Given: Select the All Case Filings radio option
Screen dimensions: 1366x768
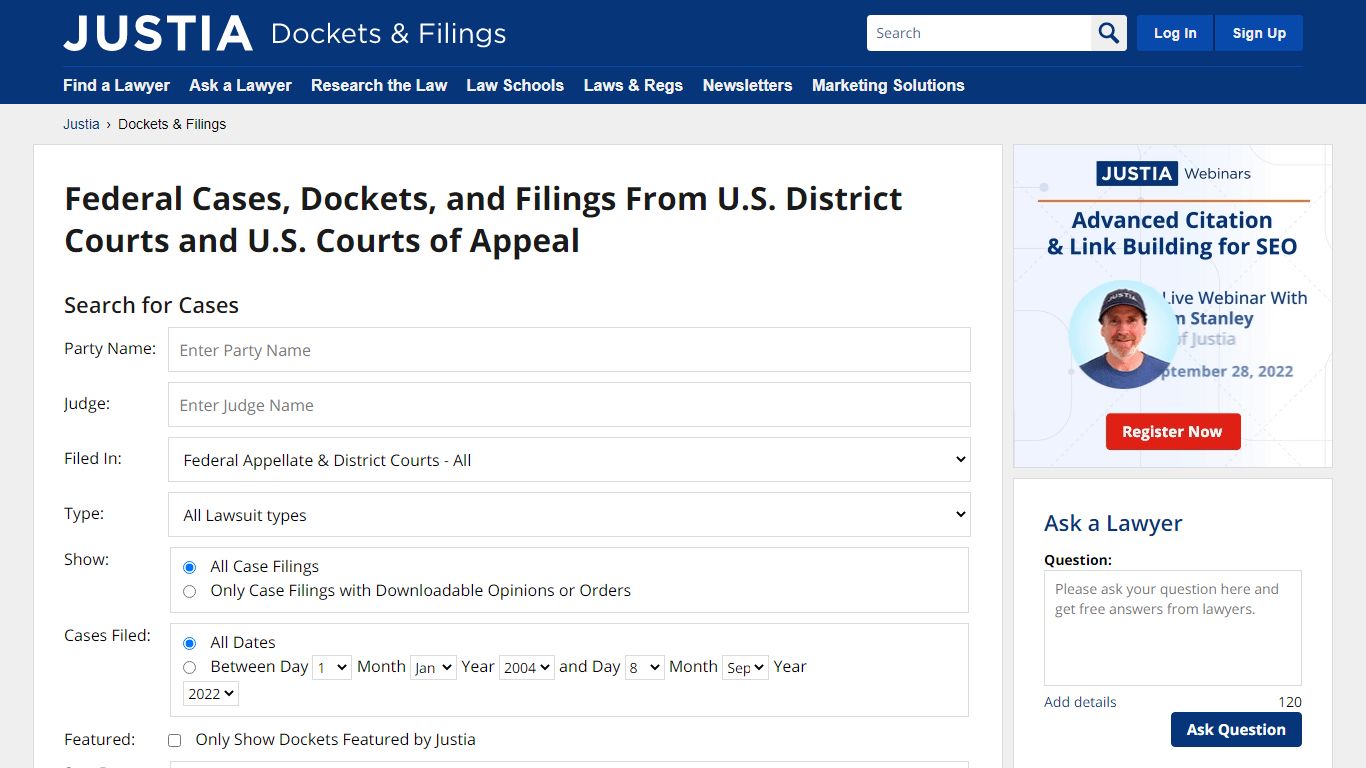Looking at the screenshot, I should click(x=189, y=567).
